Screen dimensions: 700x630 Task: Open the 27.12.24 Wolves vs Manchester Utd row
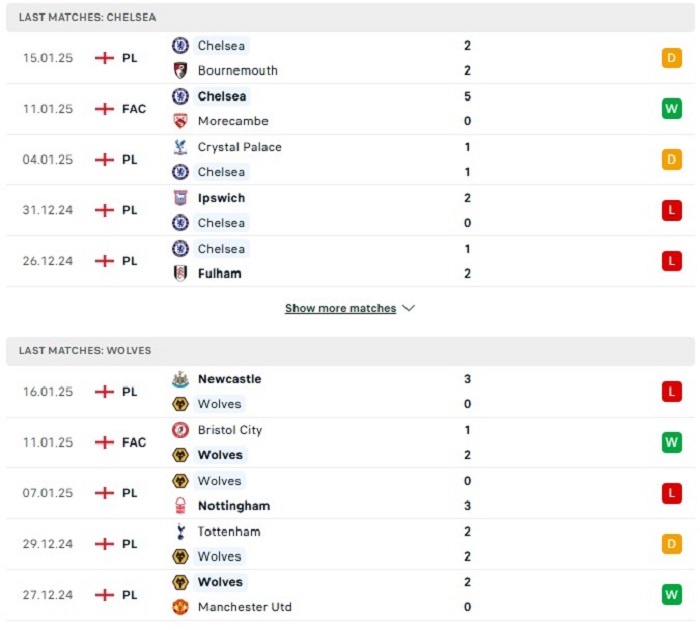(350, 595)
